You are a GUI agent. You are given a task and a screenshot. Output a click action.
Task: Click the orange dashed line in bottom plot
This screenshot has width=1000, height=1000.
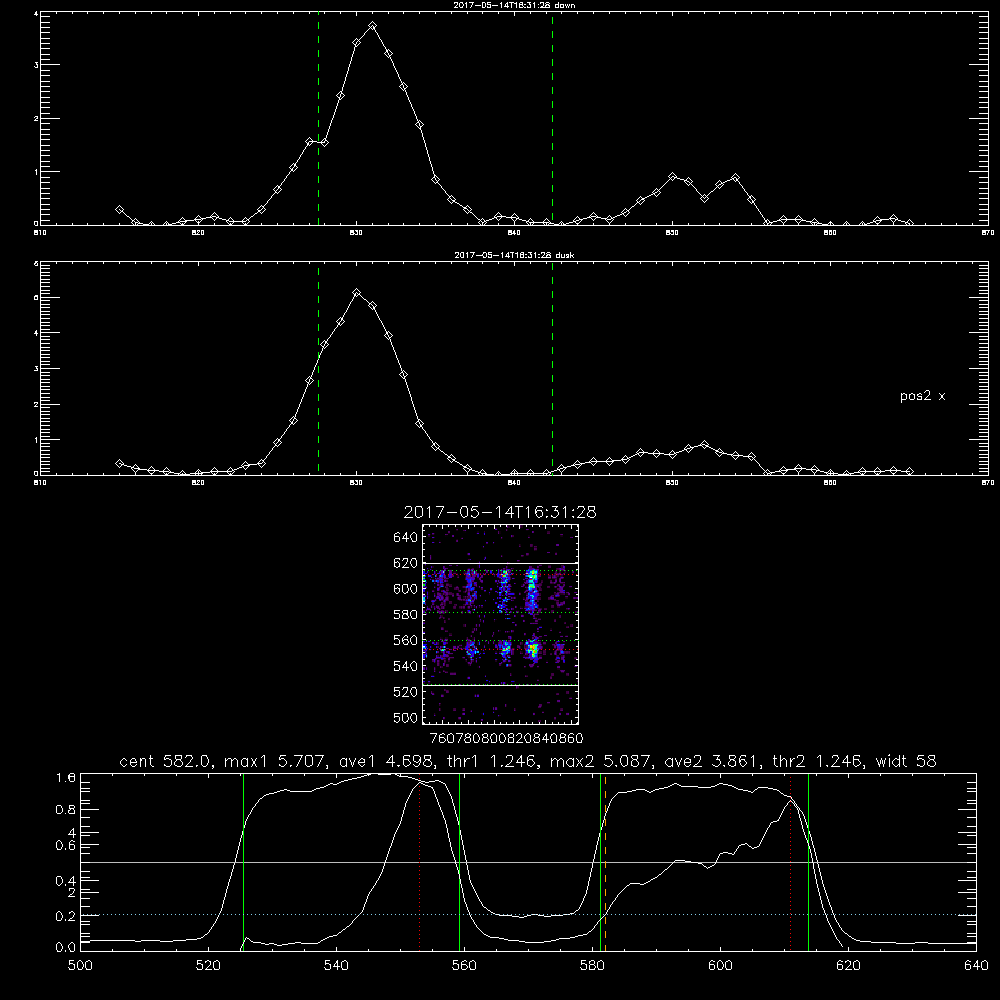click(605, 862)
